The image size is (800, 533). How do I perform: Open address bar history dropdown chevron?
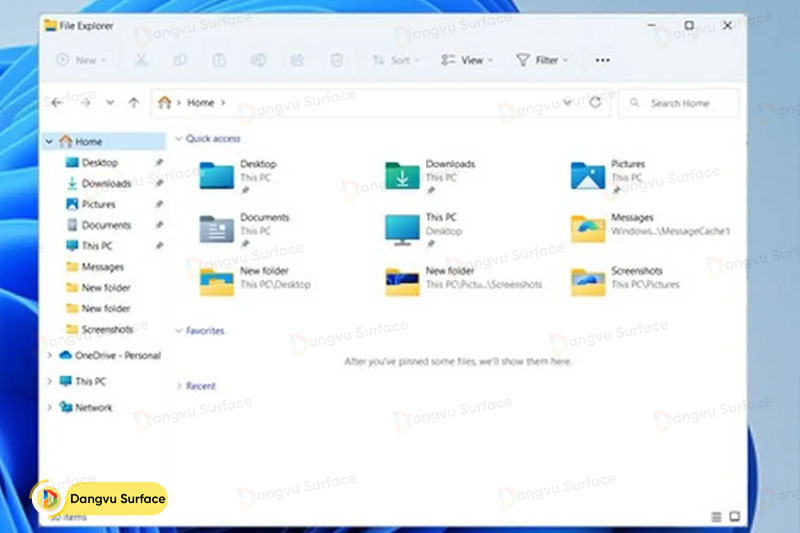(x=567, y=103)
